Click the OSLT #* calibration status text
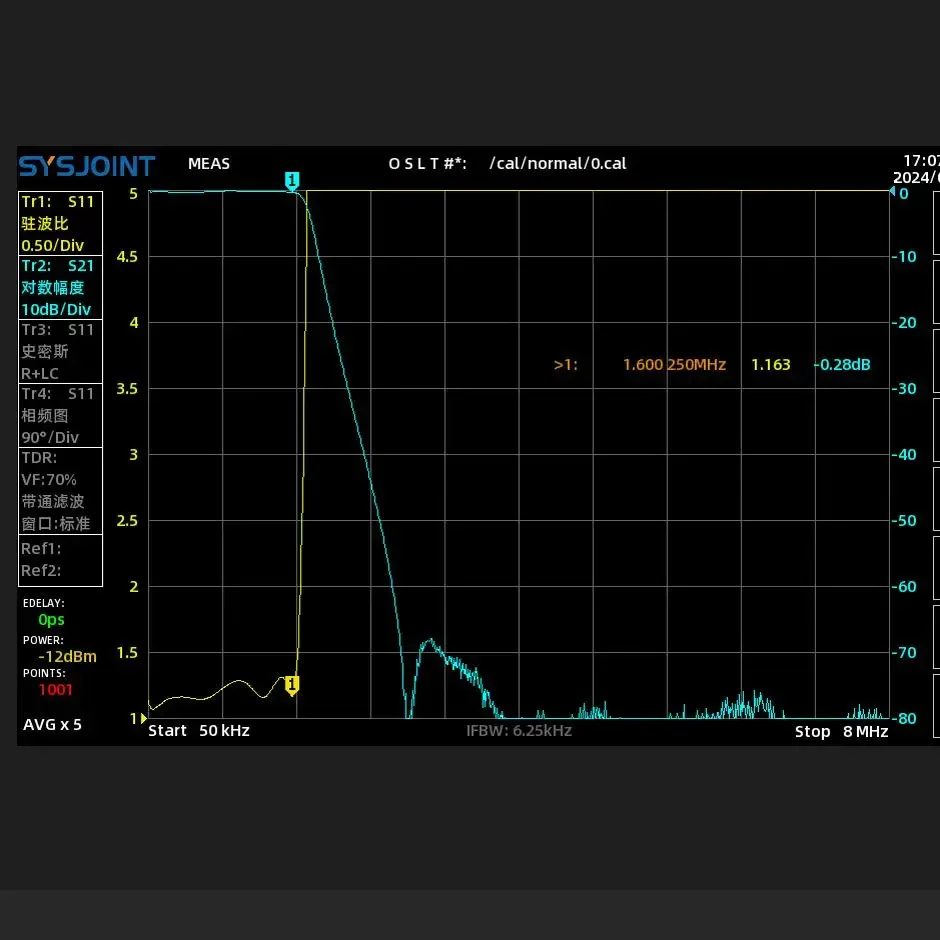 [427, 164]
